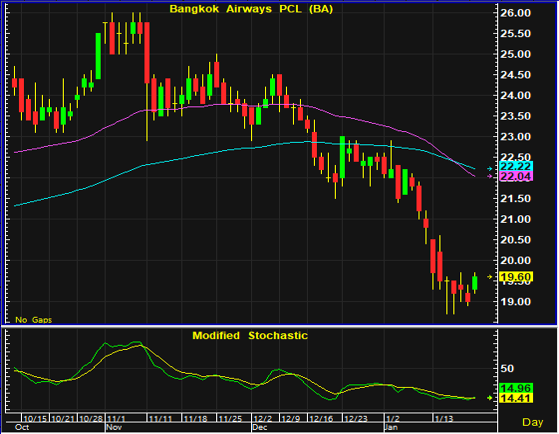This screenshot has width=559, height=434.
Task: Click the 26.00 price axis label
Action: [x=516, y=13]
